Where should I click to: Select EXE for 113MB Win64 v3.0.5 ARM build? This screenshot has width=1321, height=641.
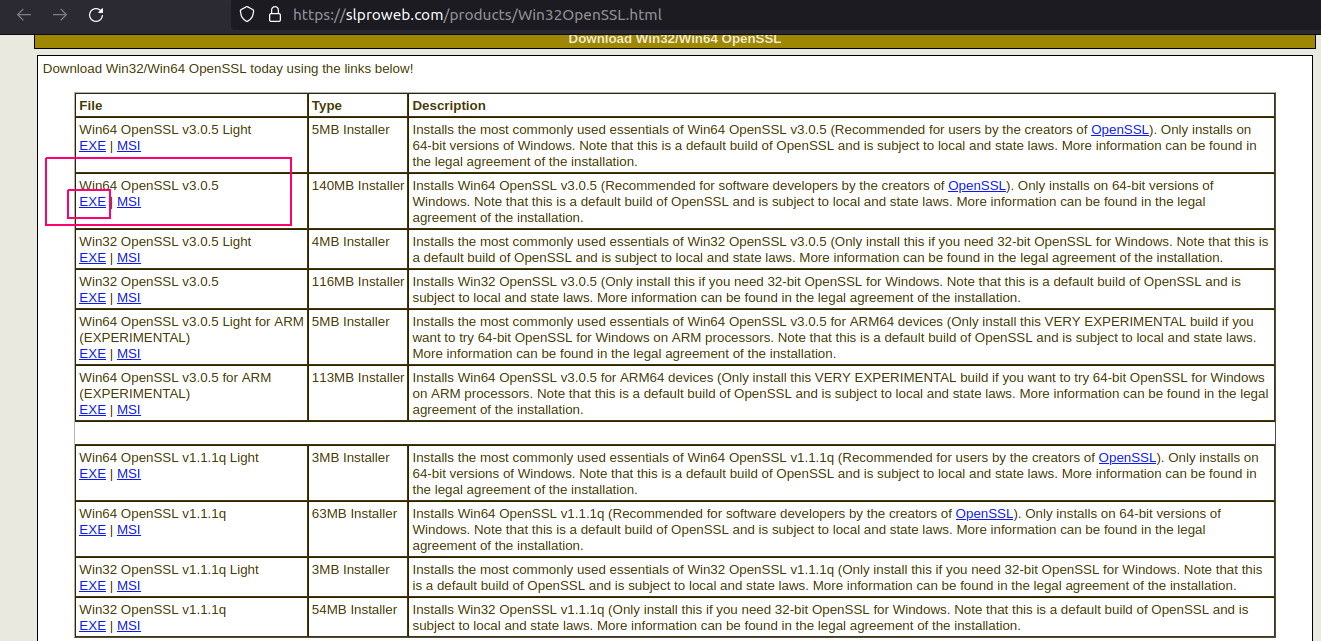coord(92,410)
